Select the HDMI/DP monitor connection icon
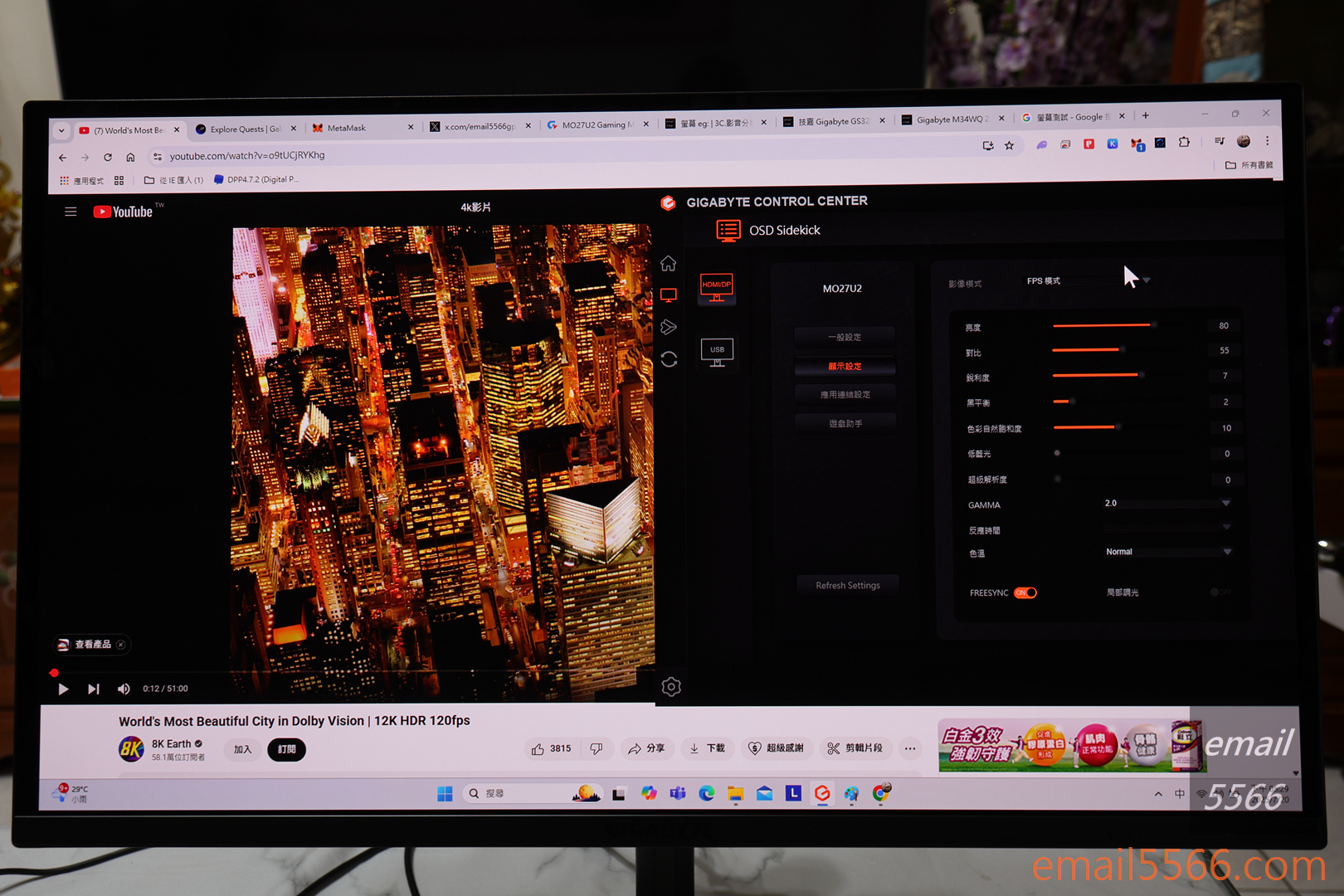1344x896 pixels. 716,288
